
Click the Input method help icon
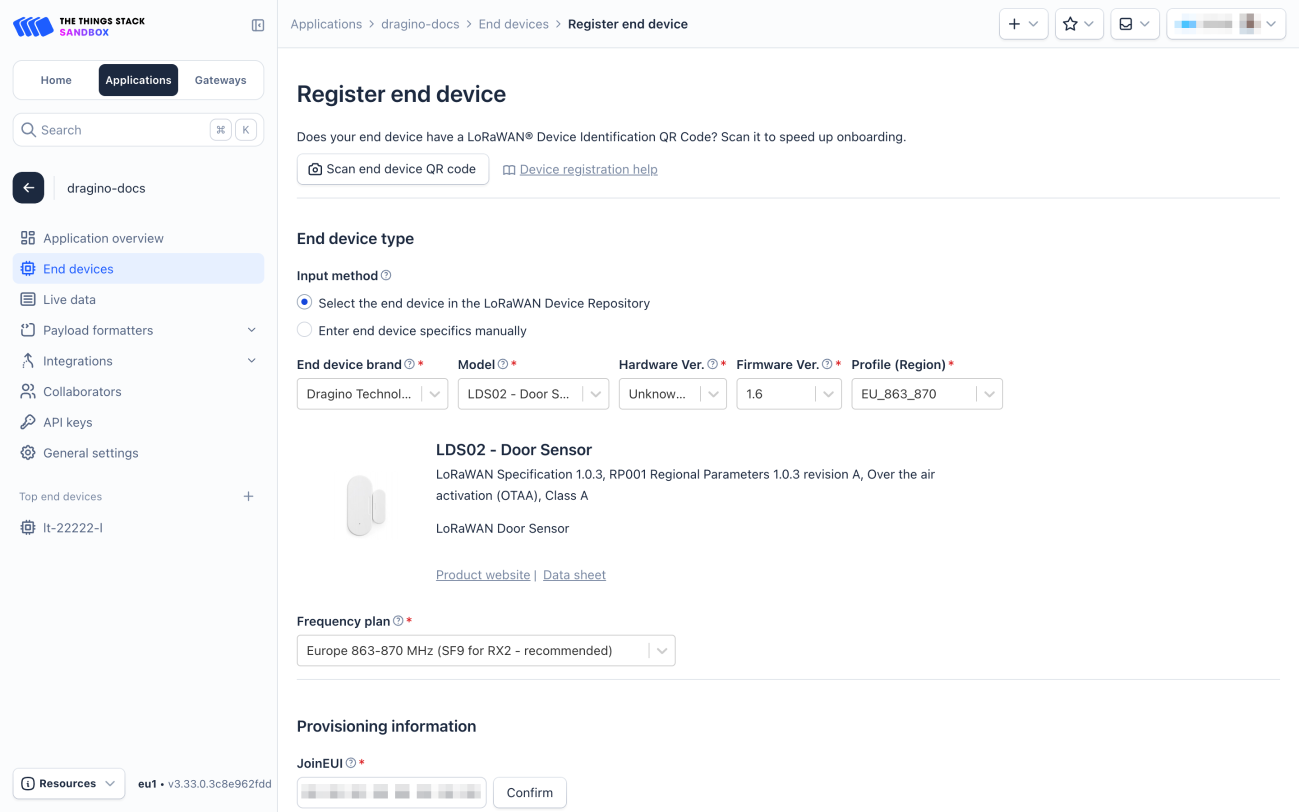tap(386, 275)
